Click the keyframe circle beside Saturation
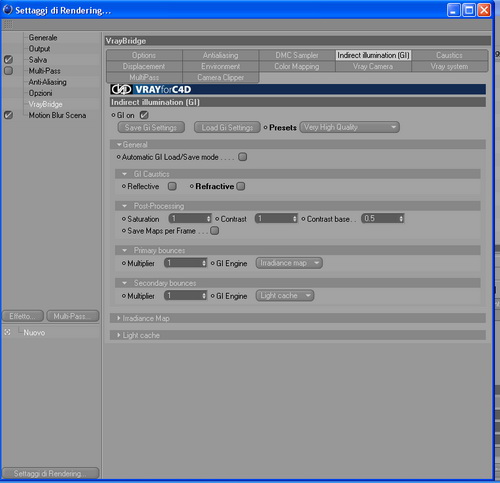The width and height of the screenshot is (500, 483). click(124, 219)
